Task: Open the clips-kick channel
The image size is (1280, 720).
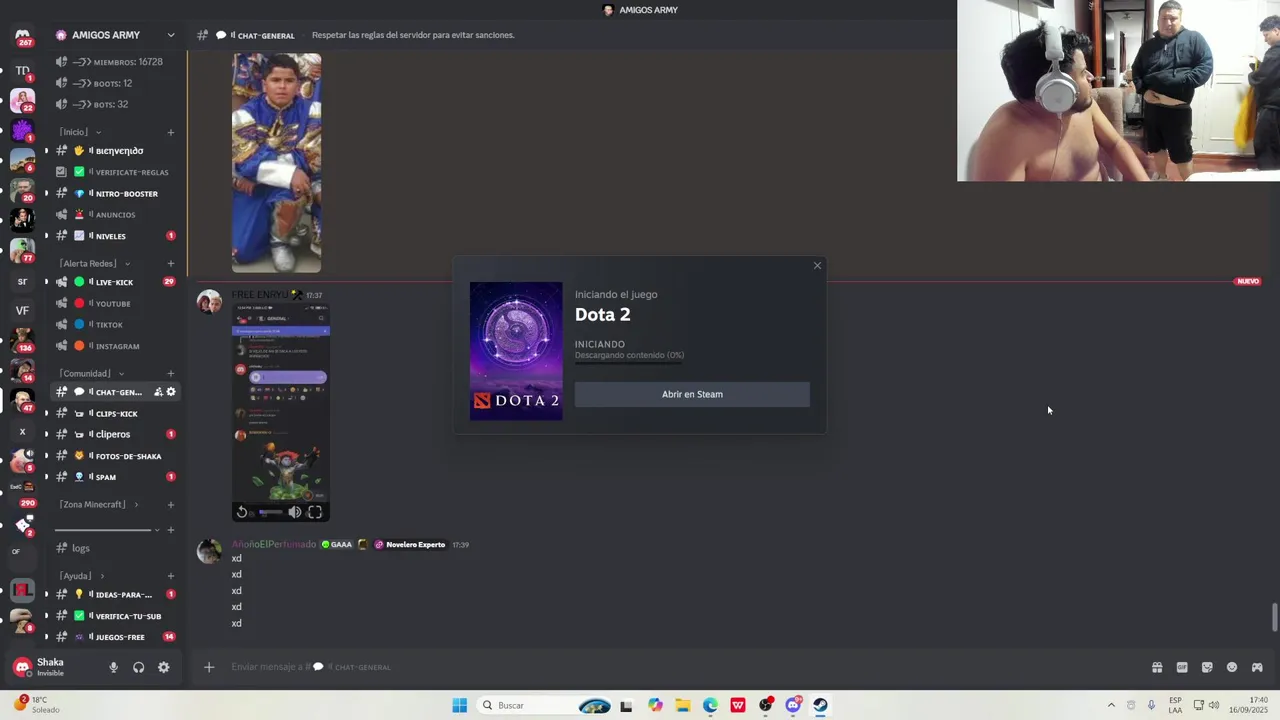Action: pyautogui.click(x=116, y=414)
